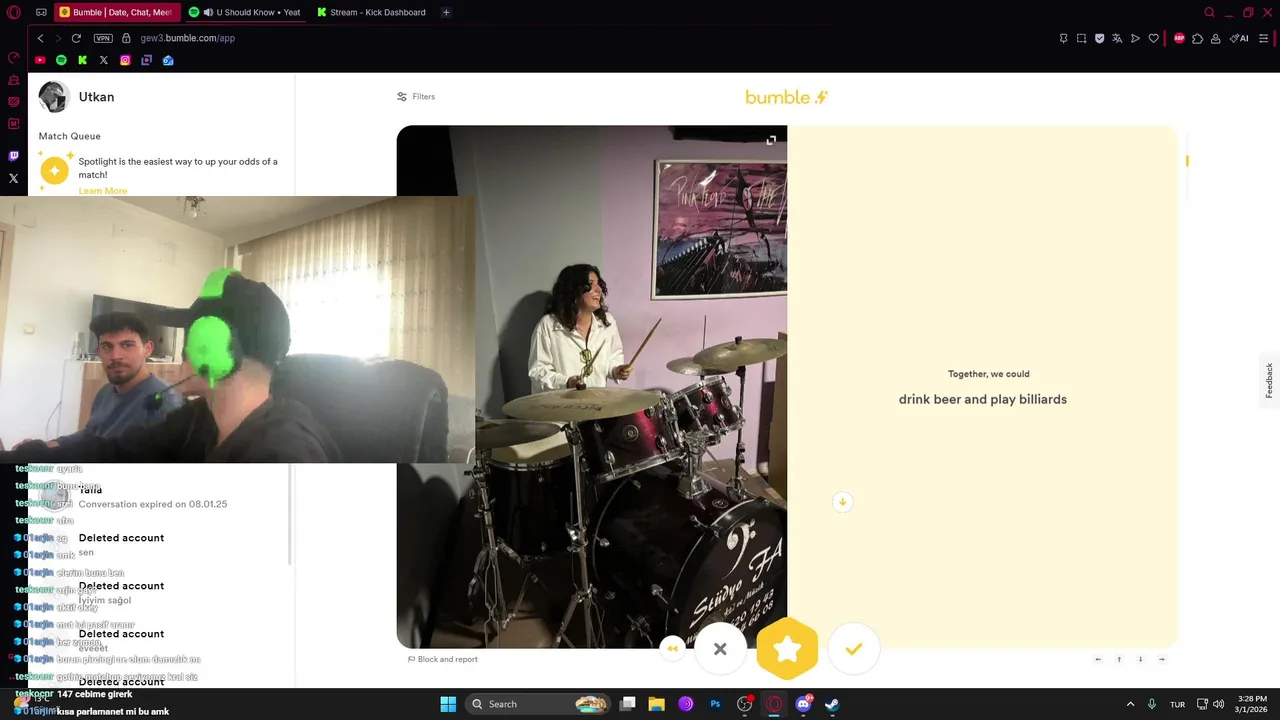Image resolution: width=1280 pixels, height=720 pixels.
Task: Open the Easy Setup menu icon
Action: 1264,38
